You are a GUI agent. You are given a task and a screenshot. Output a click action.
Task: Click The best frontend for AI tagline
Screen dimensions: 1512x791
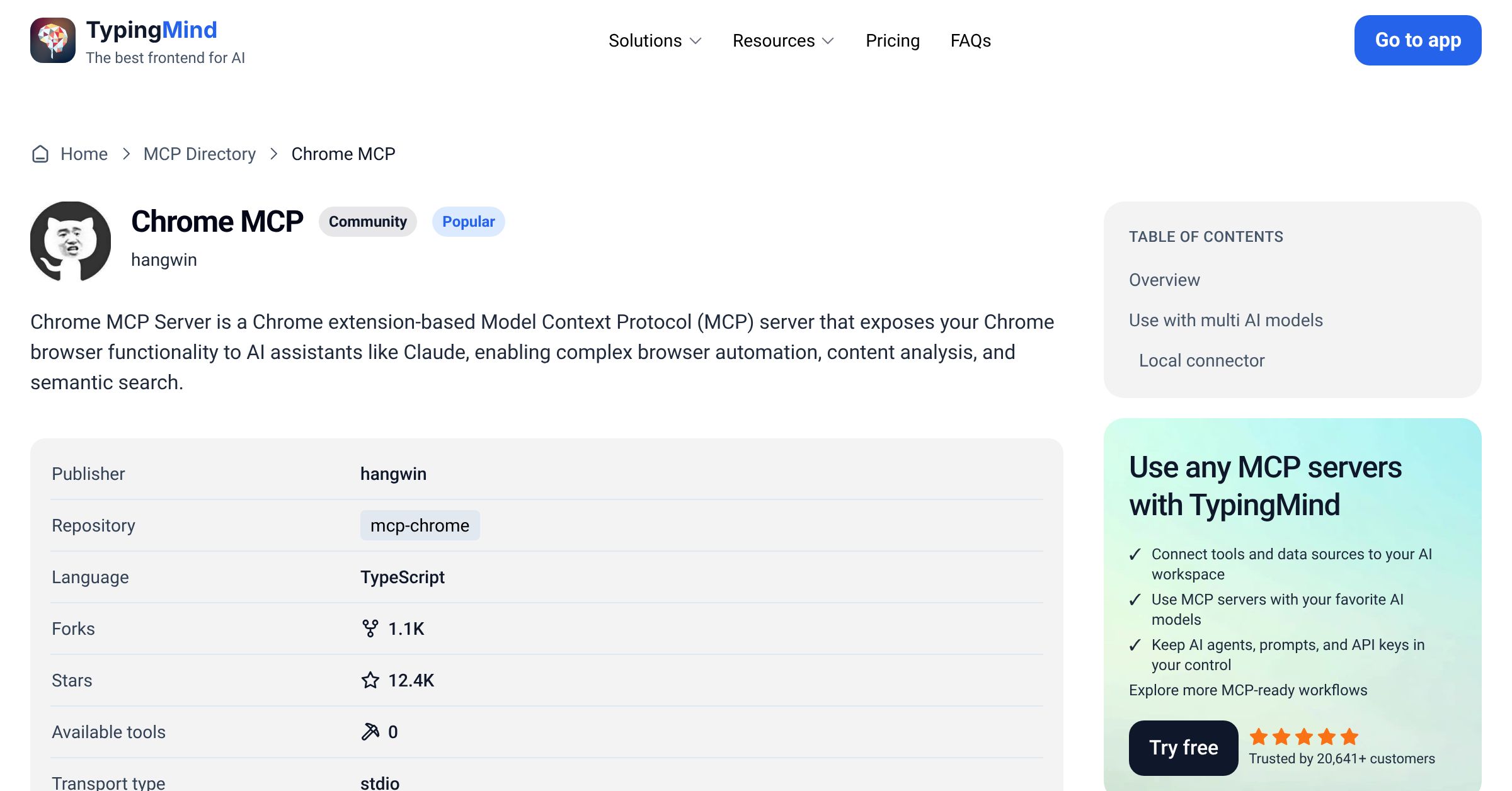[x=165, y=58]
